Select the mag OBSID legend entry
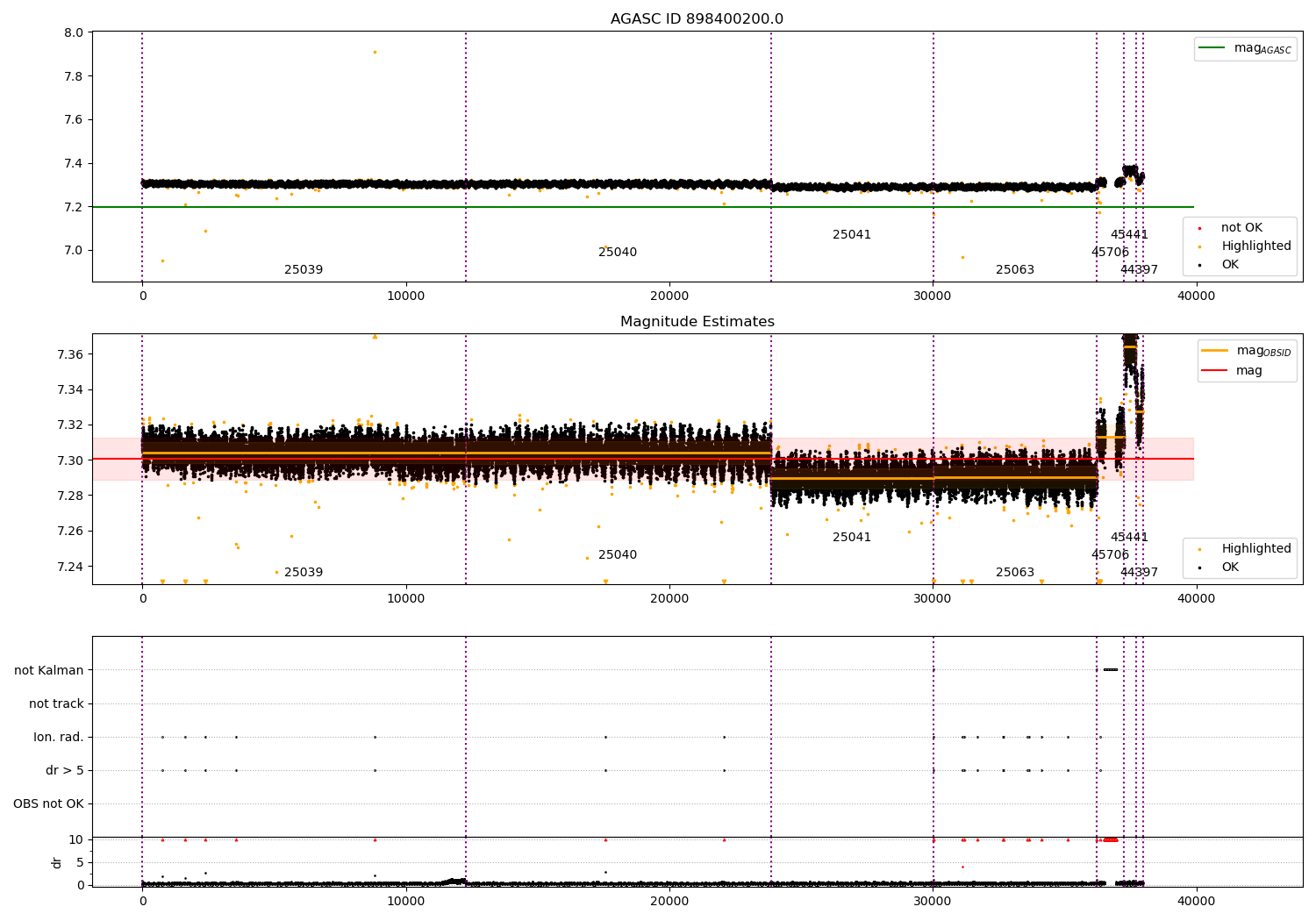1316x921 pixels. point(1247,351)
